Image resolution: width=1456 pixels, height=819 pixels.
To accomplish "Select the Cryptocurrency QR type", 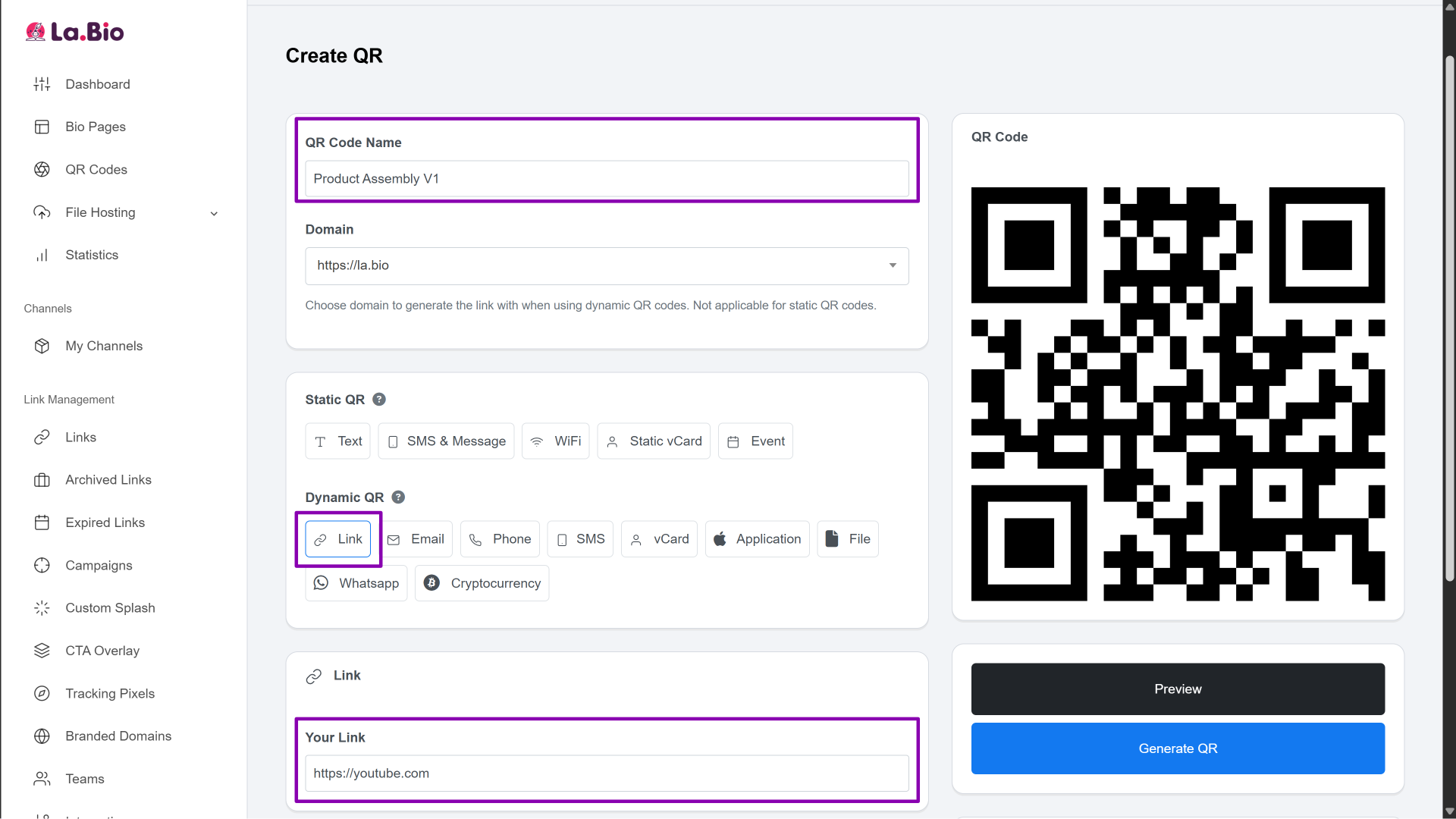I will [482, 583].
